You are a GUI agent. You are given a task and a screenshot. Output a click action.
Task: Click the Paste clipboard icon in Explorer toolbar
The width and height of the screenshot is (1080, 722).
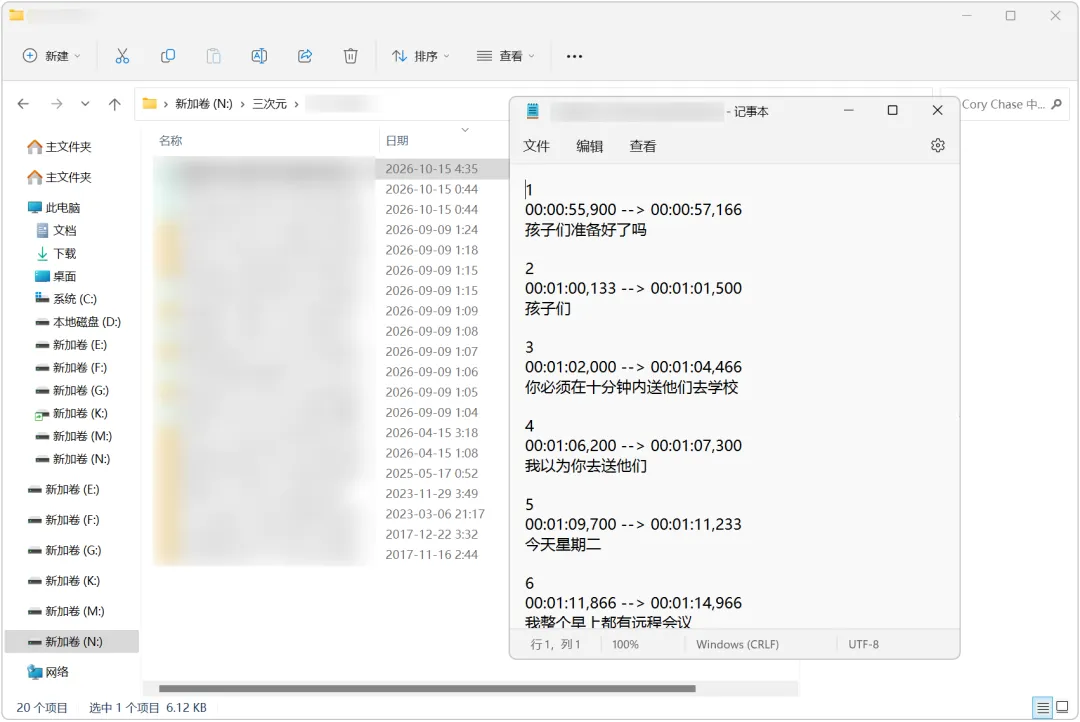point(214,56)
